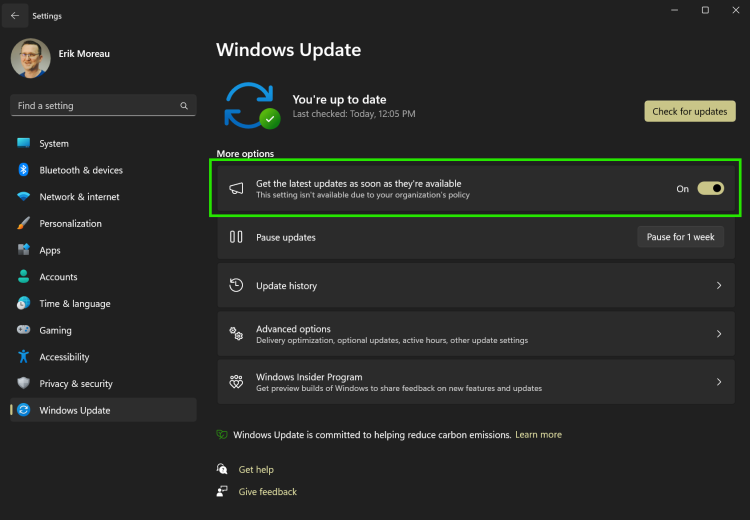Click the Gaming controller icon
Viewport: 750px width, 520px height.
click(23, 330)
